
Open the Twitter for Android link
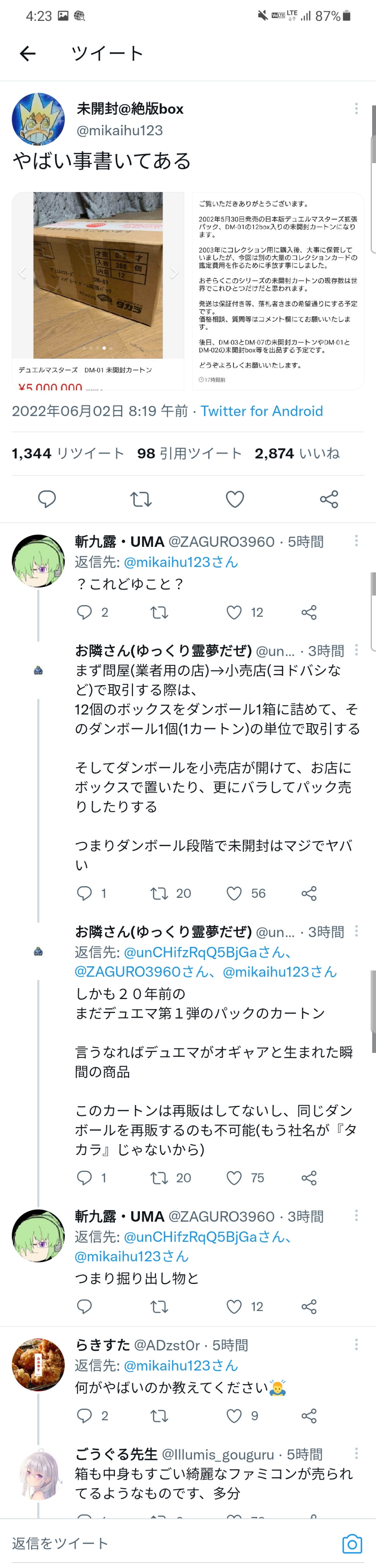coord(261,411)
